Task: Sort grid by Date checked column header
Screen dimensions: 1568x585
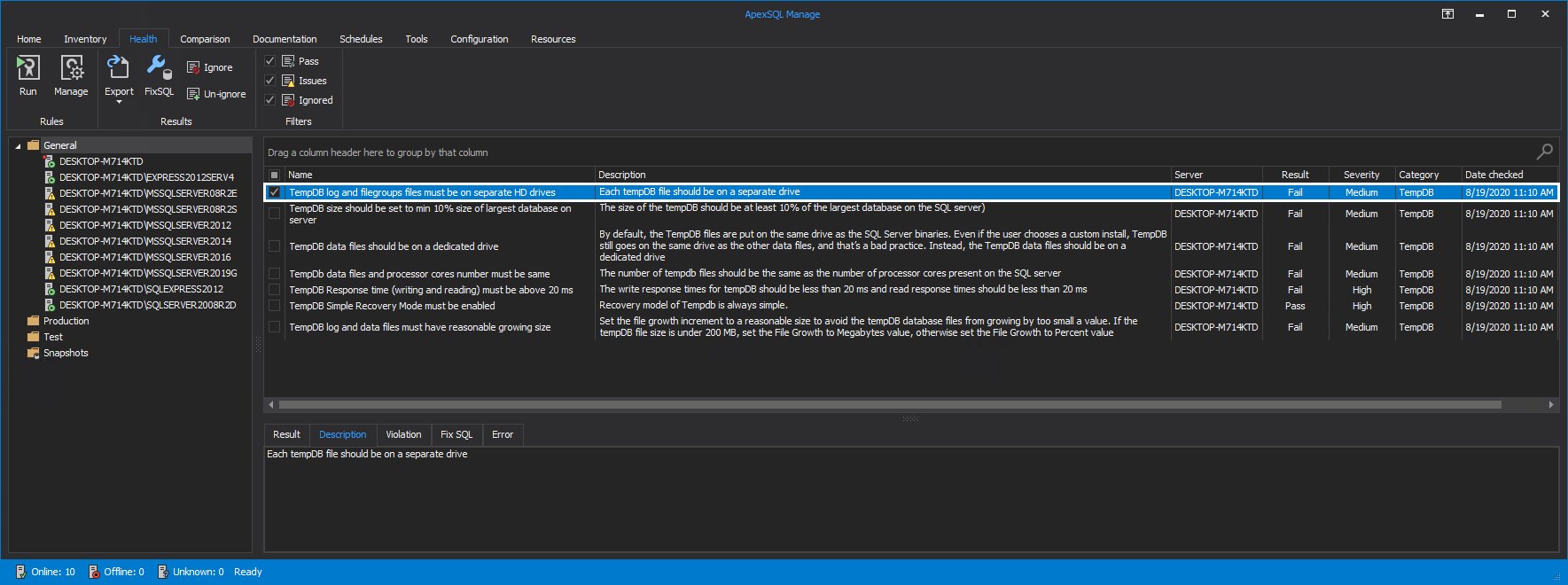Action: coord(1509,175)
